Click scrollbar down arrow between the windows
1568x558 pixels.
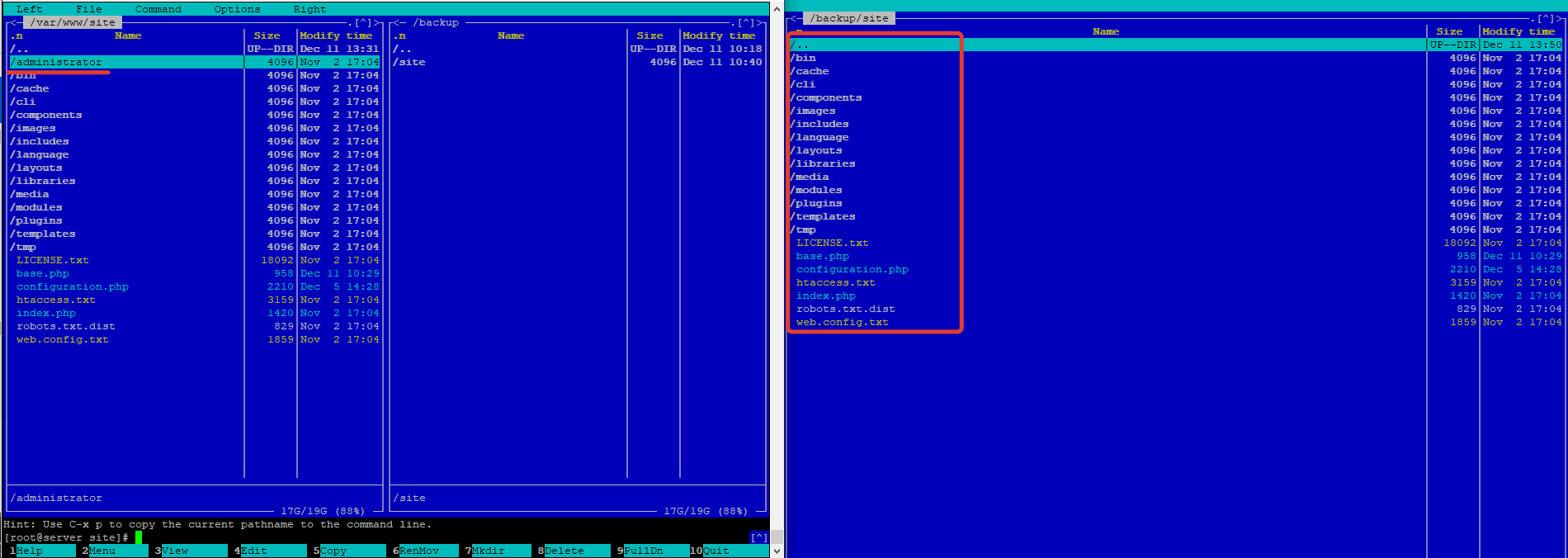[777, 551]
